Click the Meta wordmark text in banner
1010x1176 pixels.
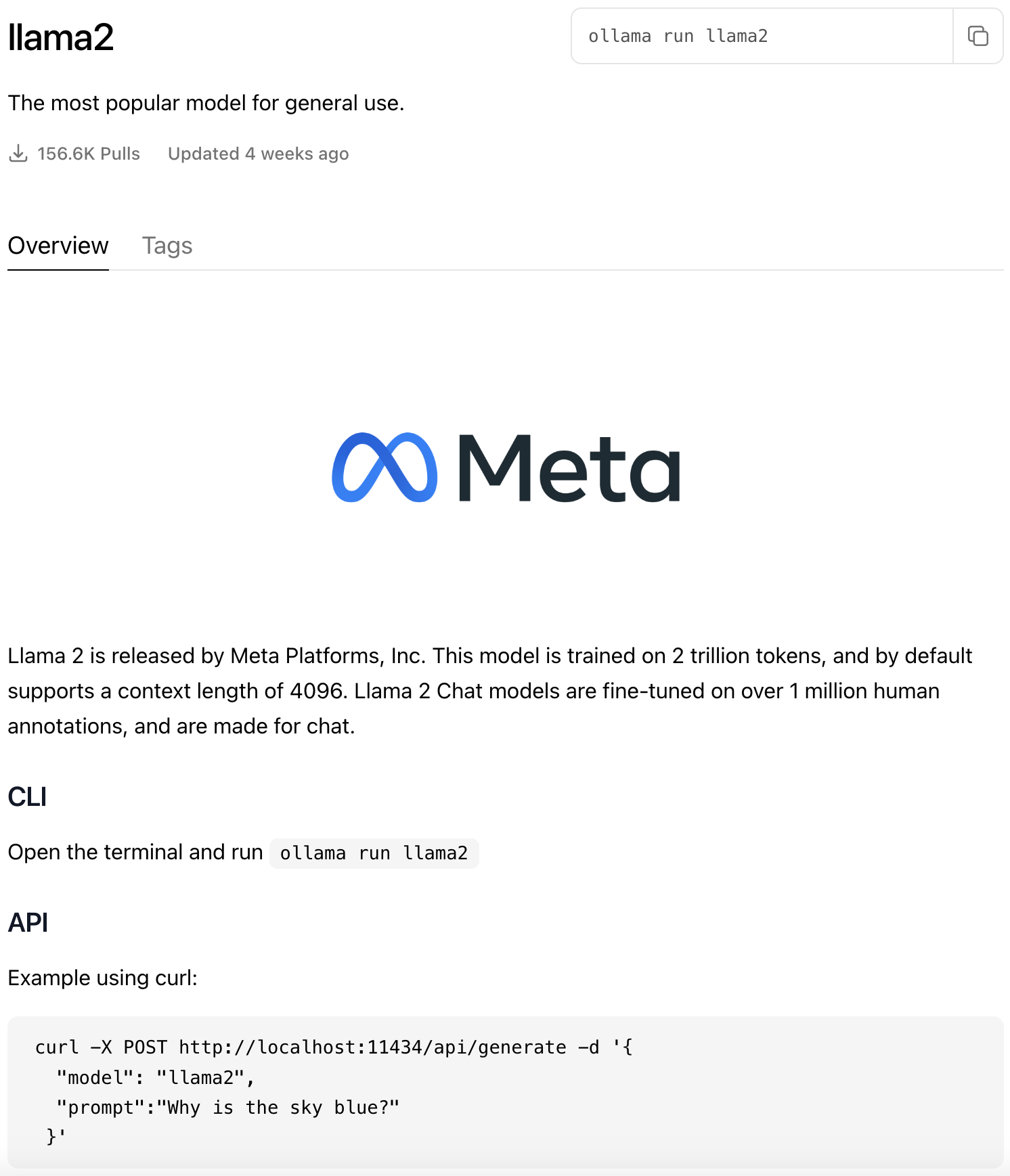click(x=569, y=468)
